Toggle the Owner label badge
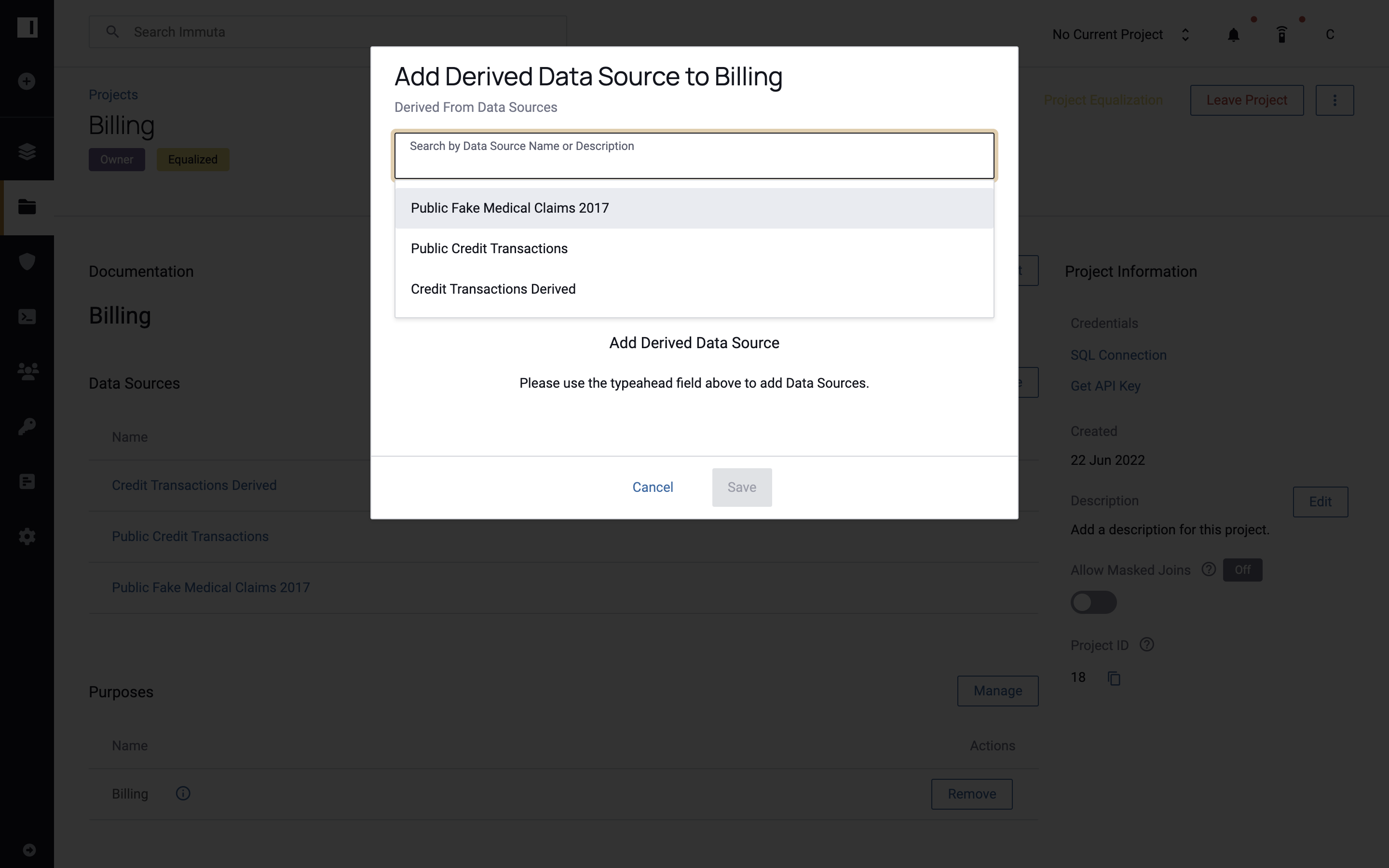This screenshot has width=1389, height=868. point(117,159)
